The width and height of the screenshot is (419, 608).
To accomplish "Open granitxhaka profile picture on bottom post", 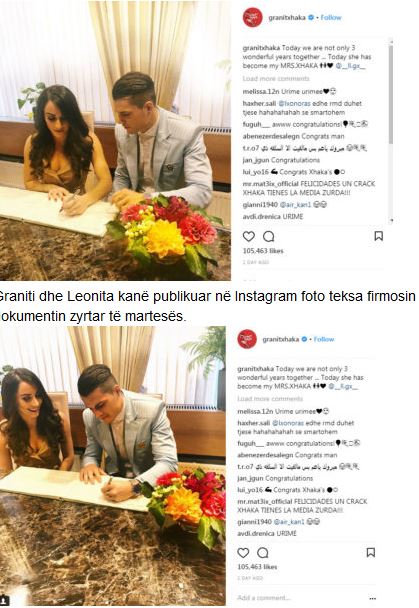I will 247,339.
